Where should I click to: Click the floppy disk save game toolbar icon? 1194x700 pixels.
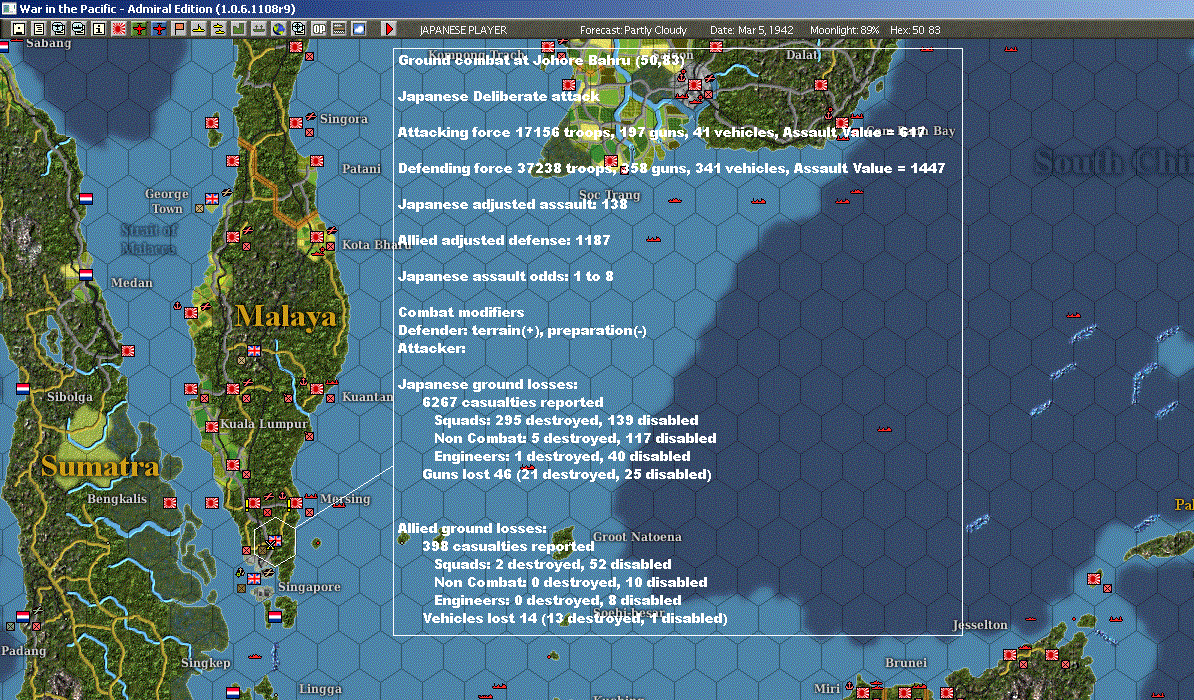tap(19, 29)
